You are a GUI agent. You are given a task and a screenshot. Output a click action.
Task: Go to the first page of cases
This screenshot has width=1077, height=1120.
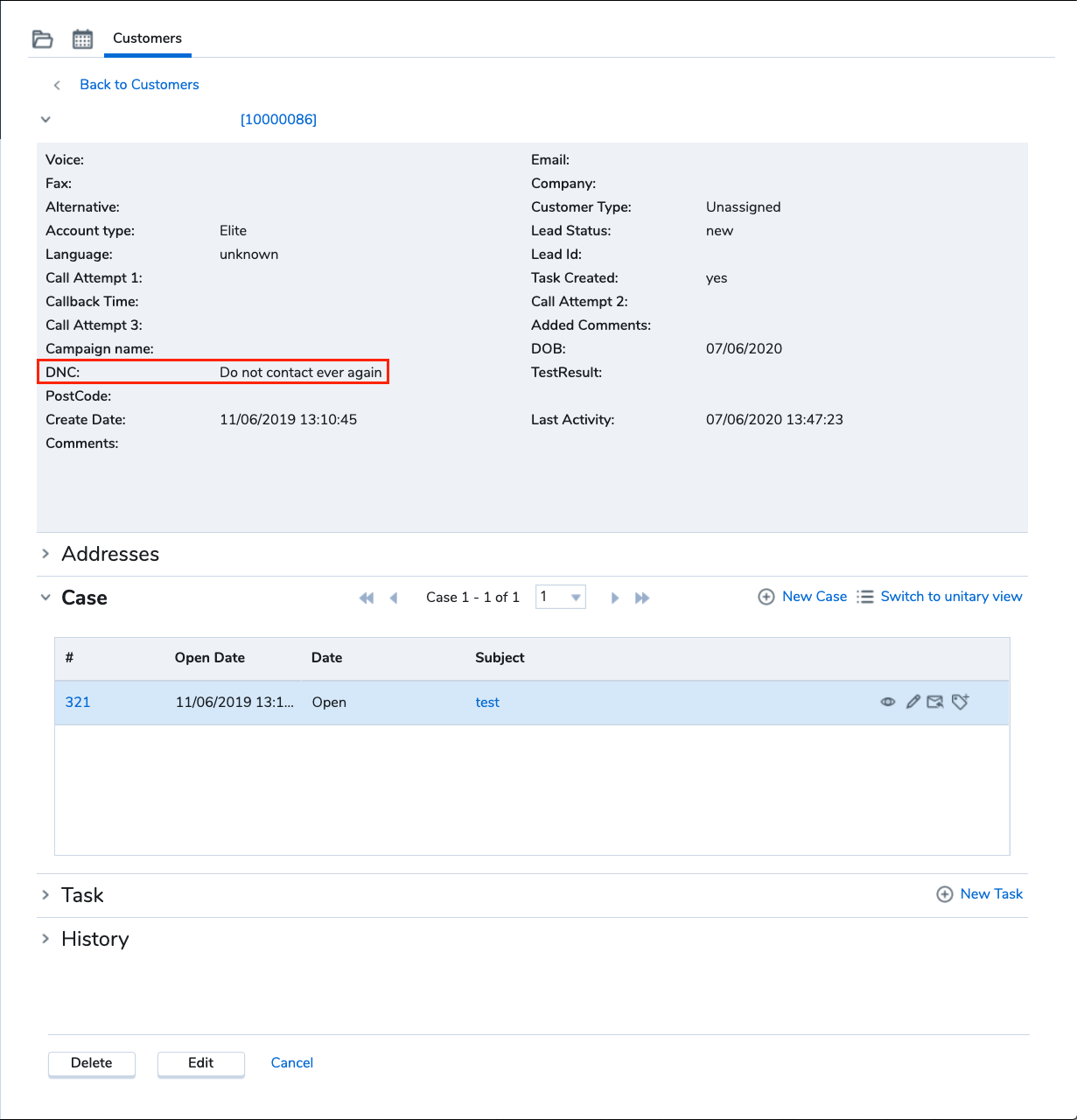[x=367, y=598]
